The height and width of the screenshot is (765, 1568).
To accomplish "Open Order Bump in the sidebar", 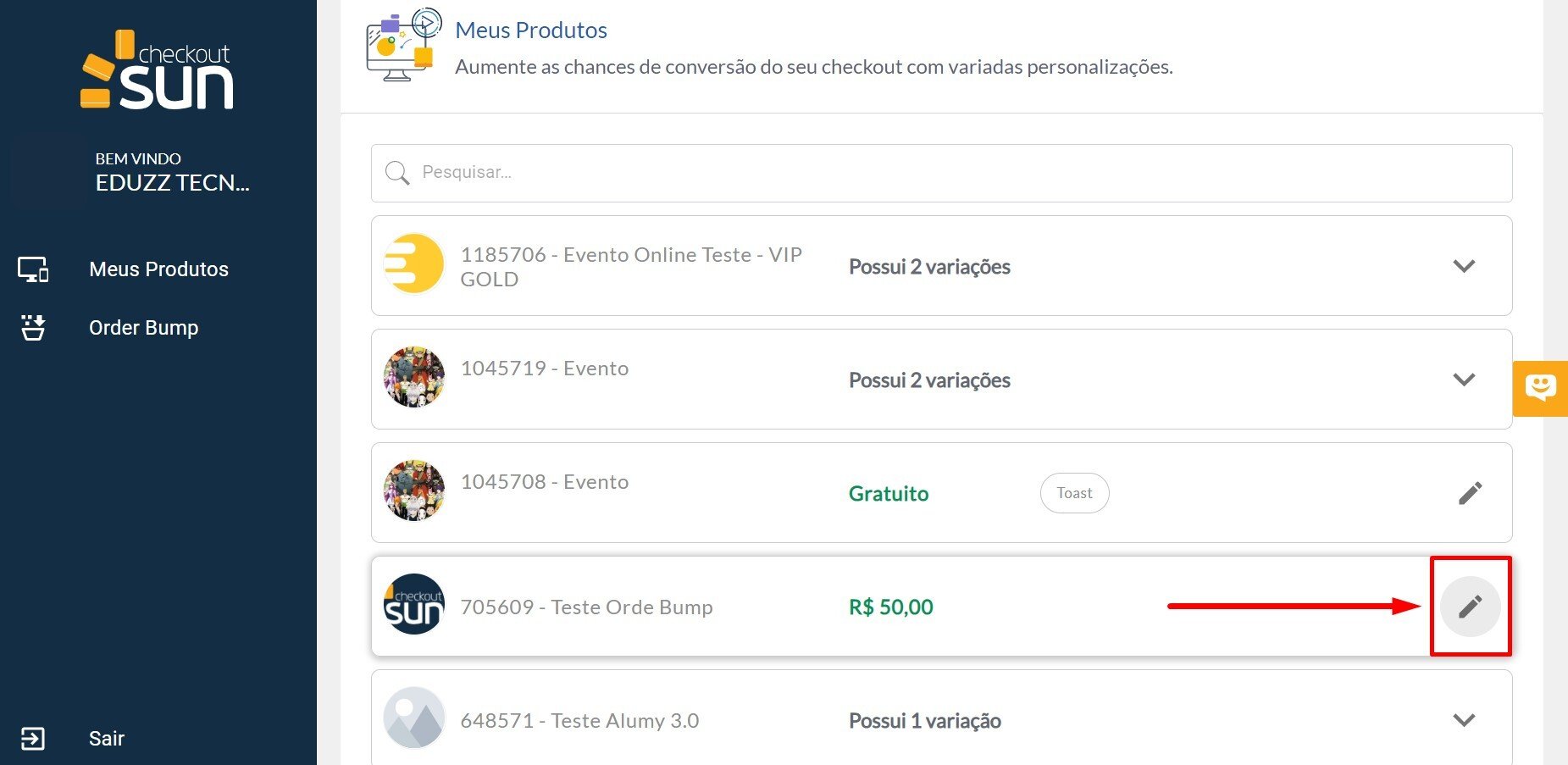I will (x=143, y=328).
